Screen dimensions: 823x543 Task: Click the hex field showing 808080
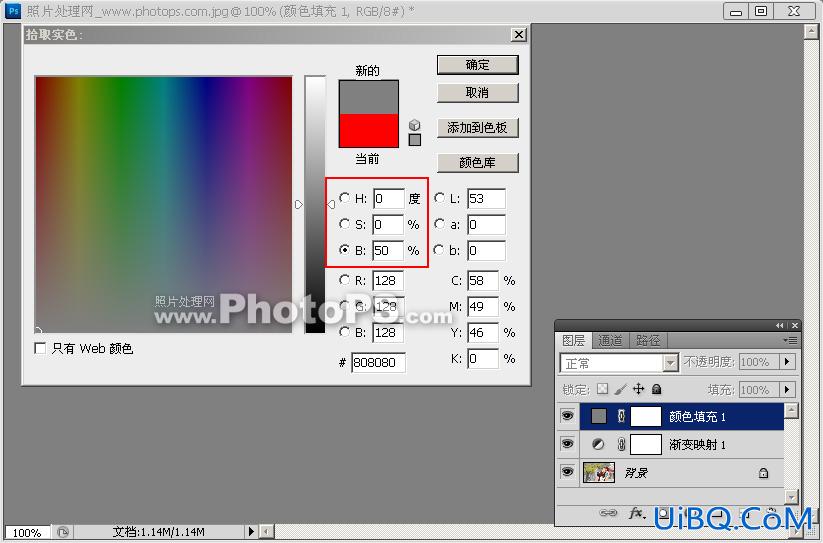[378, 363]
